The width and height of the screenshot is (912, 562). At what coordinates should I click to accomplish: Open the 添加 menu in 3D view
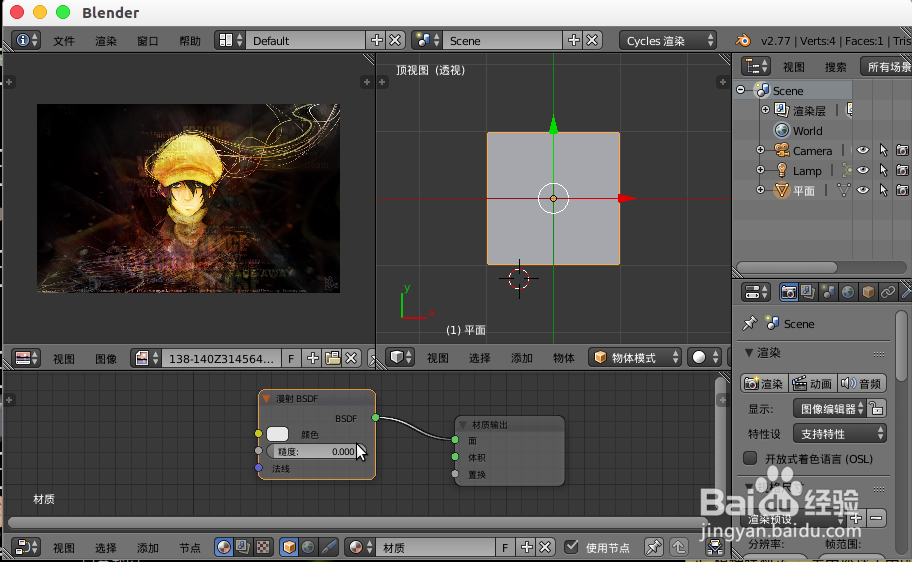click(x=522, y=358)
